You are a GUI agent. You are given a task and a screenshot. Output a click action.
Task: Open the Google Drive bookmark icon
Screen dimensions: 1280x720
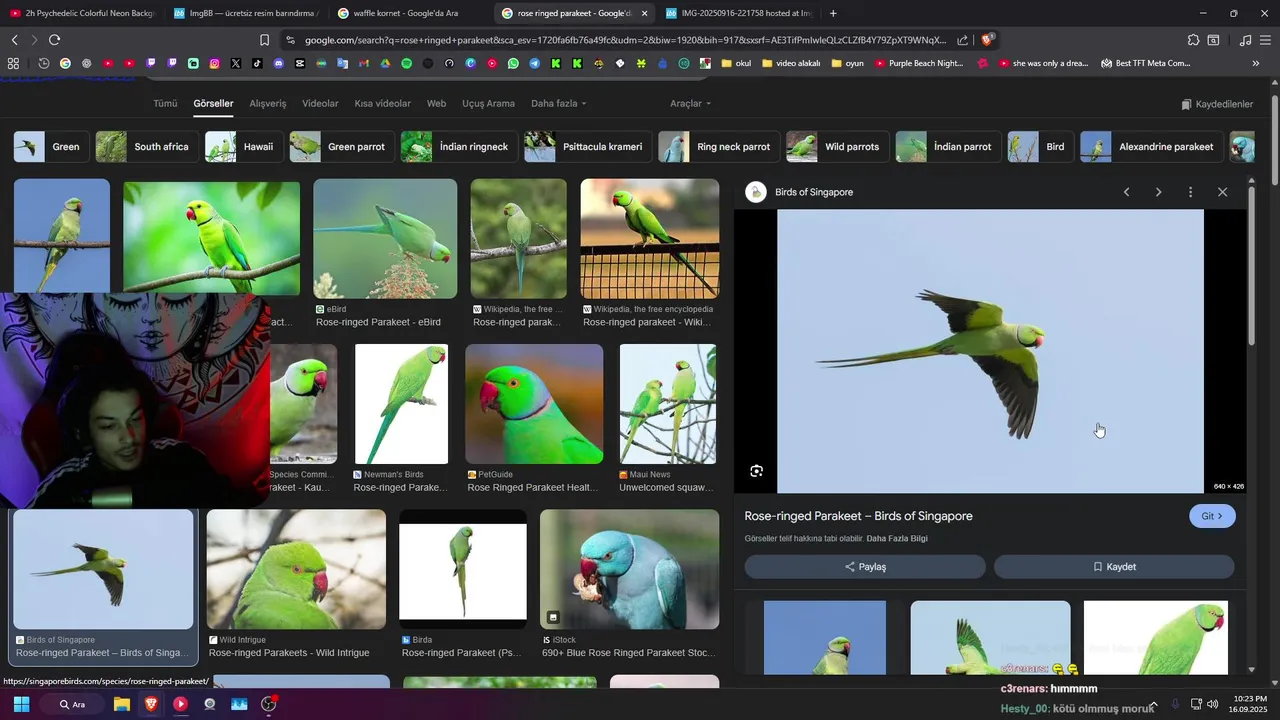pos(385,63)
